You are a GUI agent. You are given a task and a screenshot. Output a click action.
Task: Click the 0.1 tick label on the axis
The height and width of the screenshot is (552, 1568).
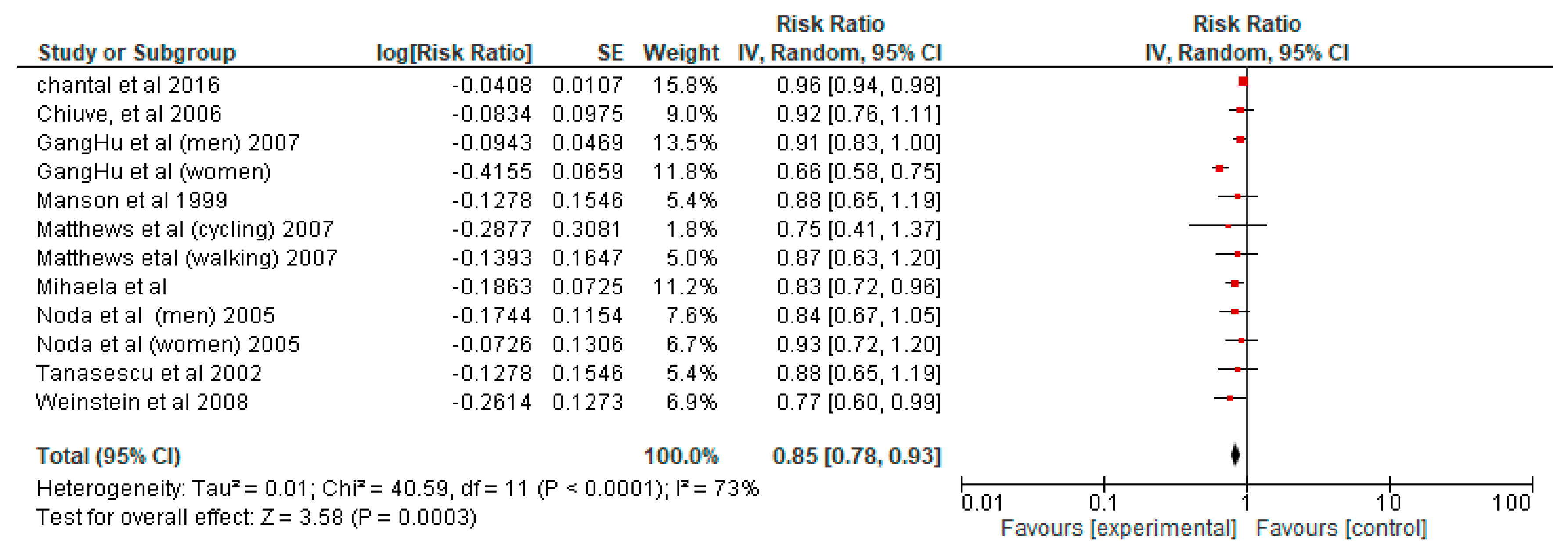[1103, 503]
